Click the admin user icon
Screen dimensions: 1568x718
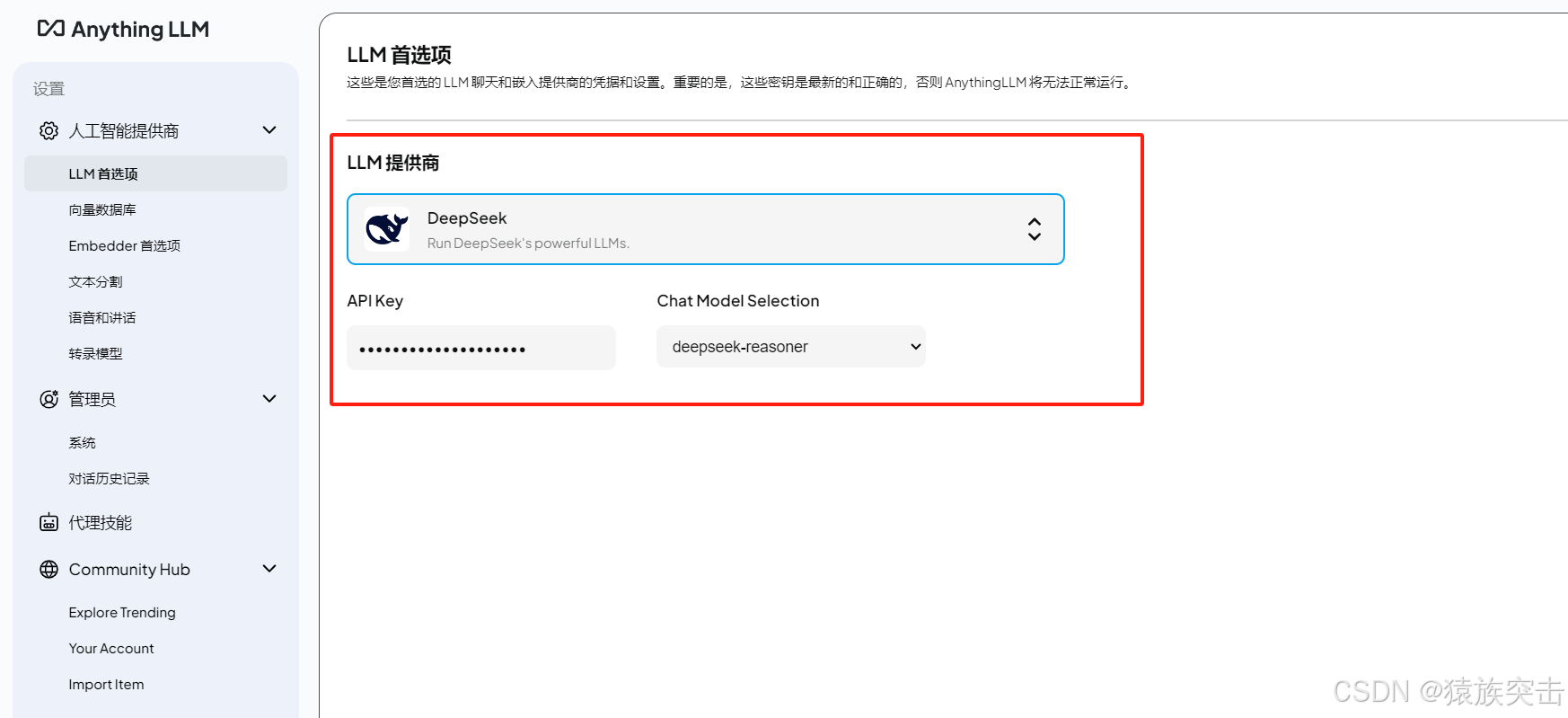48,399
